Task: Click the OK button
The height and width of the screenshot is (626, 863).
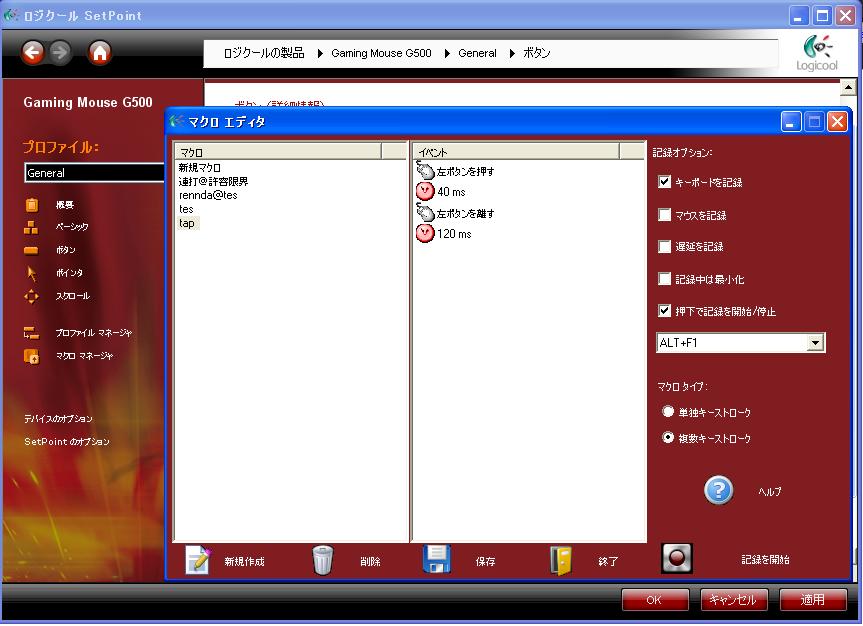Action: click(x=655, y=600)
